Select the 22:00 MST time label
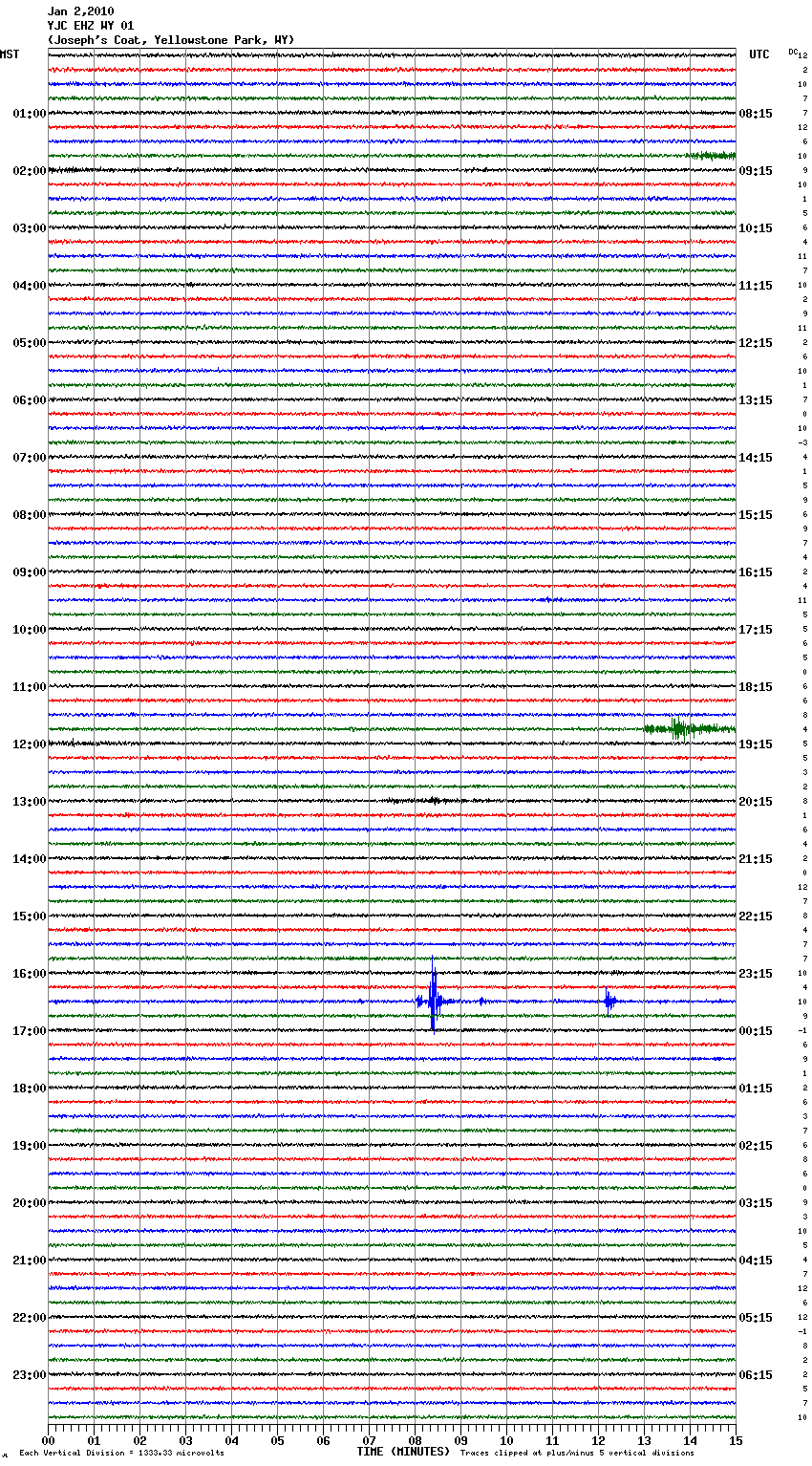 30,1318
